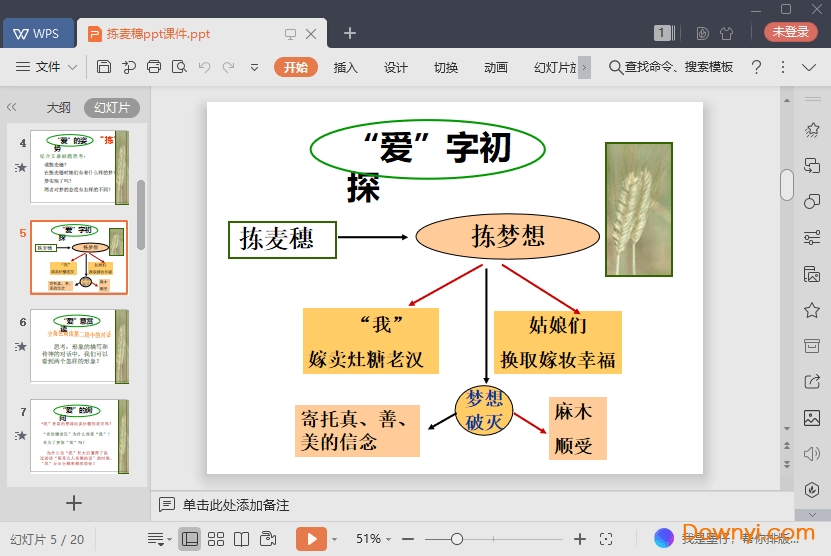The width and height of the screenshot is (831, 556).
Task: Click the undo arrow icon
Action: (204, 67)
